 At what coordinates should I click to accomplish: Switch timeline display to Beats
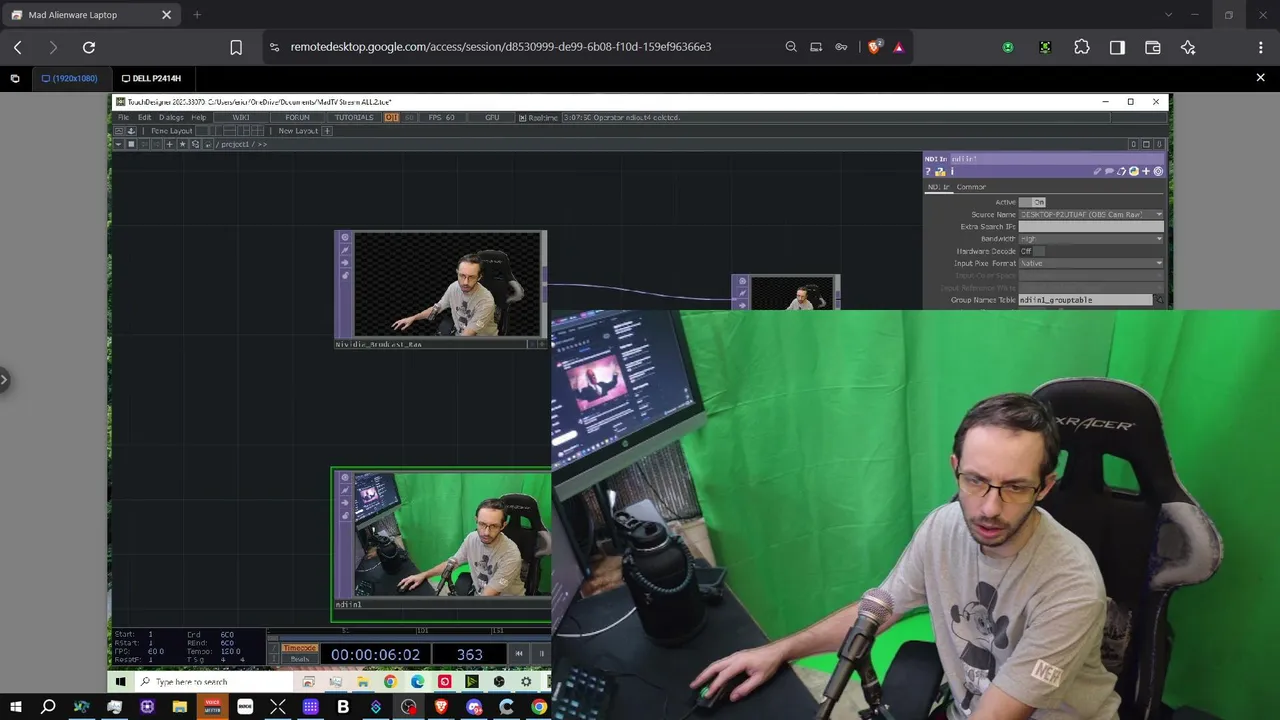coord(299,659)
